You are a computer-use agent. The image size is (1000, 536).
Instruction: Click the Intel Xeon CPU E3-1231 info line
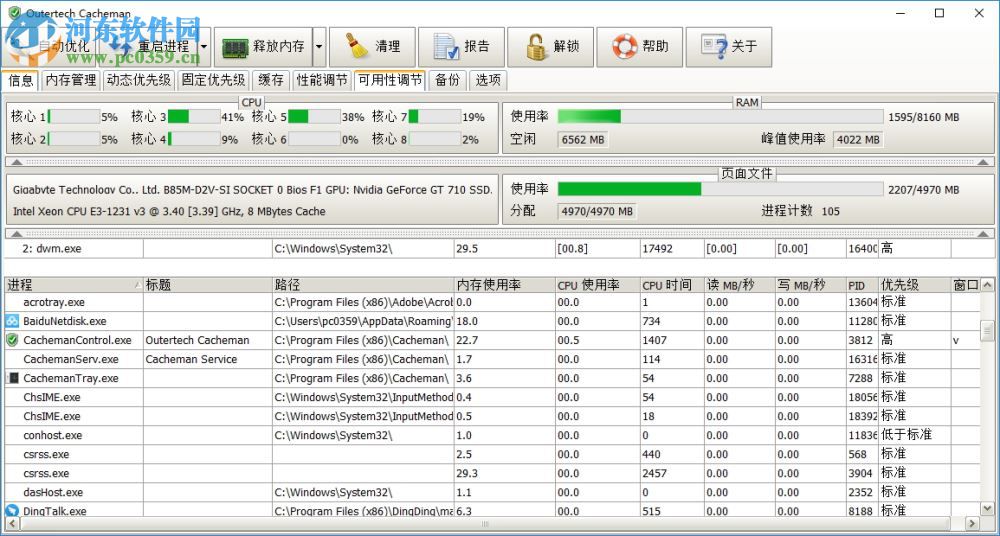[169, 211]
